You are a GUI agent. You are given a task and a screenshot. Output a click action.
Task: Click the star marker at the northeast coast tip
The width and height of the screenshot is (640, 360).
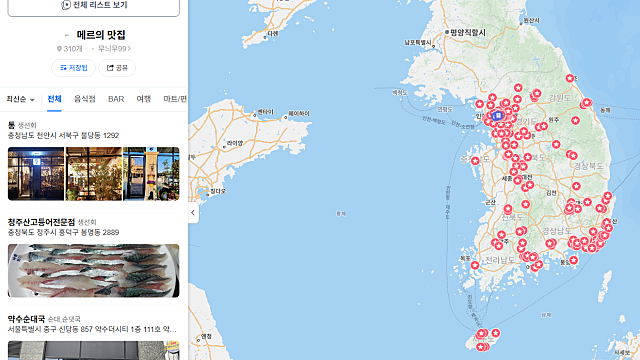[570, 78]
